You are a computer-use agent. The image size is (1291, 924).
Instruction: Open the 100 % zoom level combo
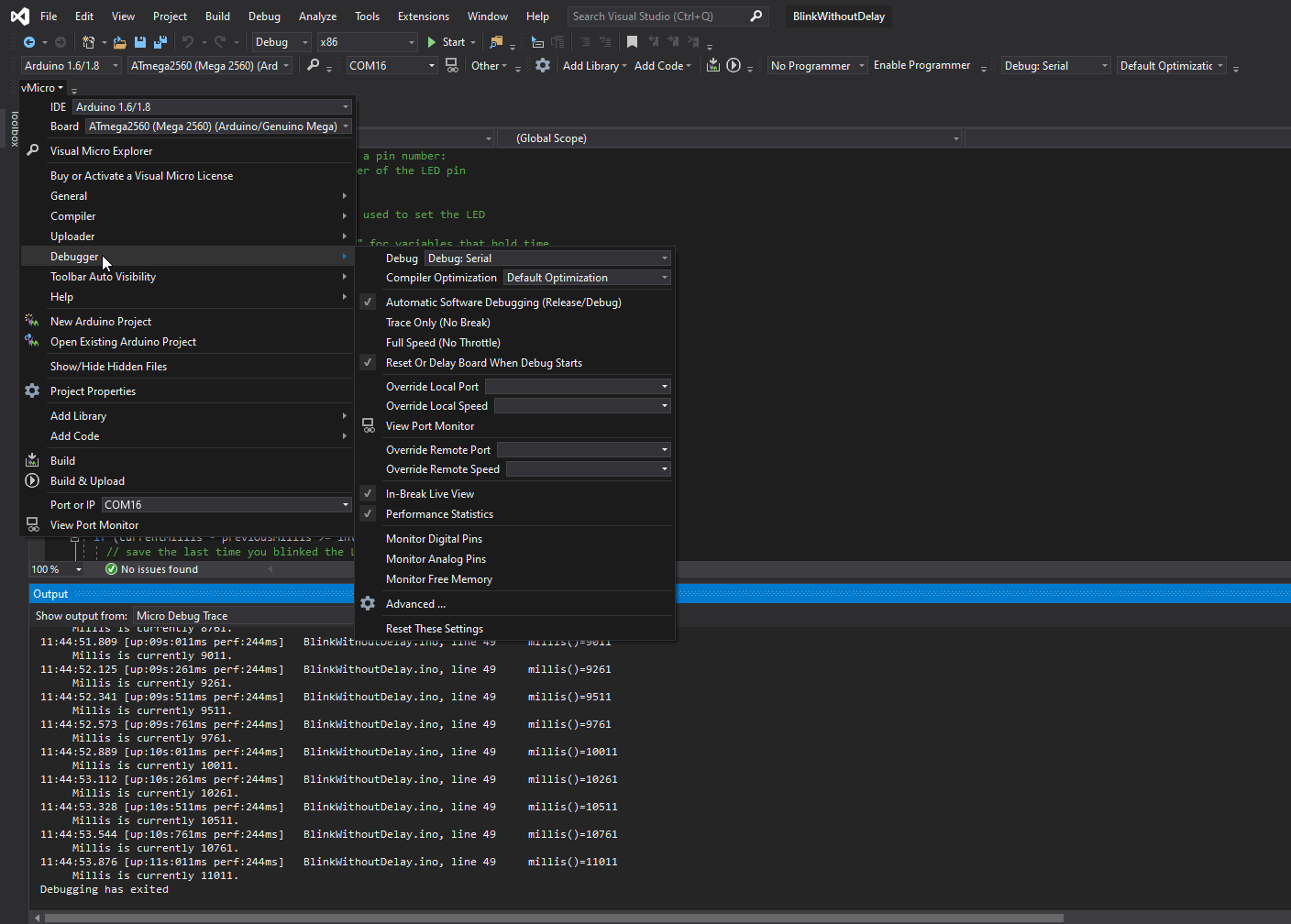pyautogui.click(x=57, y=569)
